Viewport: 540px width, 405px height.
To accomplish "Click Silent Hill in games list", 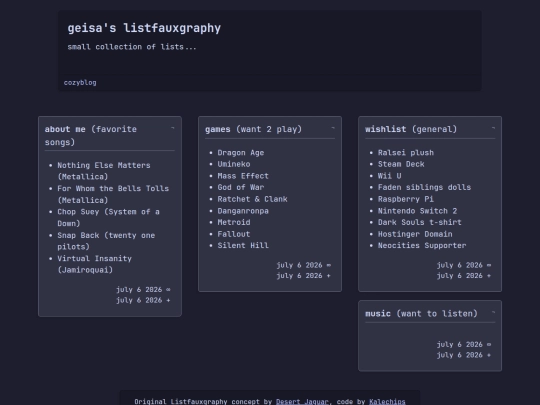I will pyautogui.click(x=243, y=246).
